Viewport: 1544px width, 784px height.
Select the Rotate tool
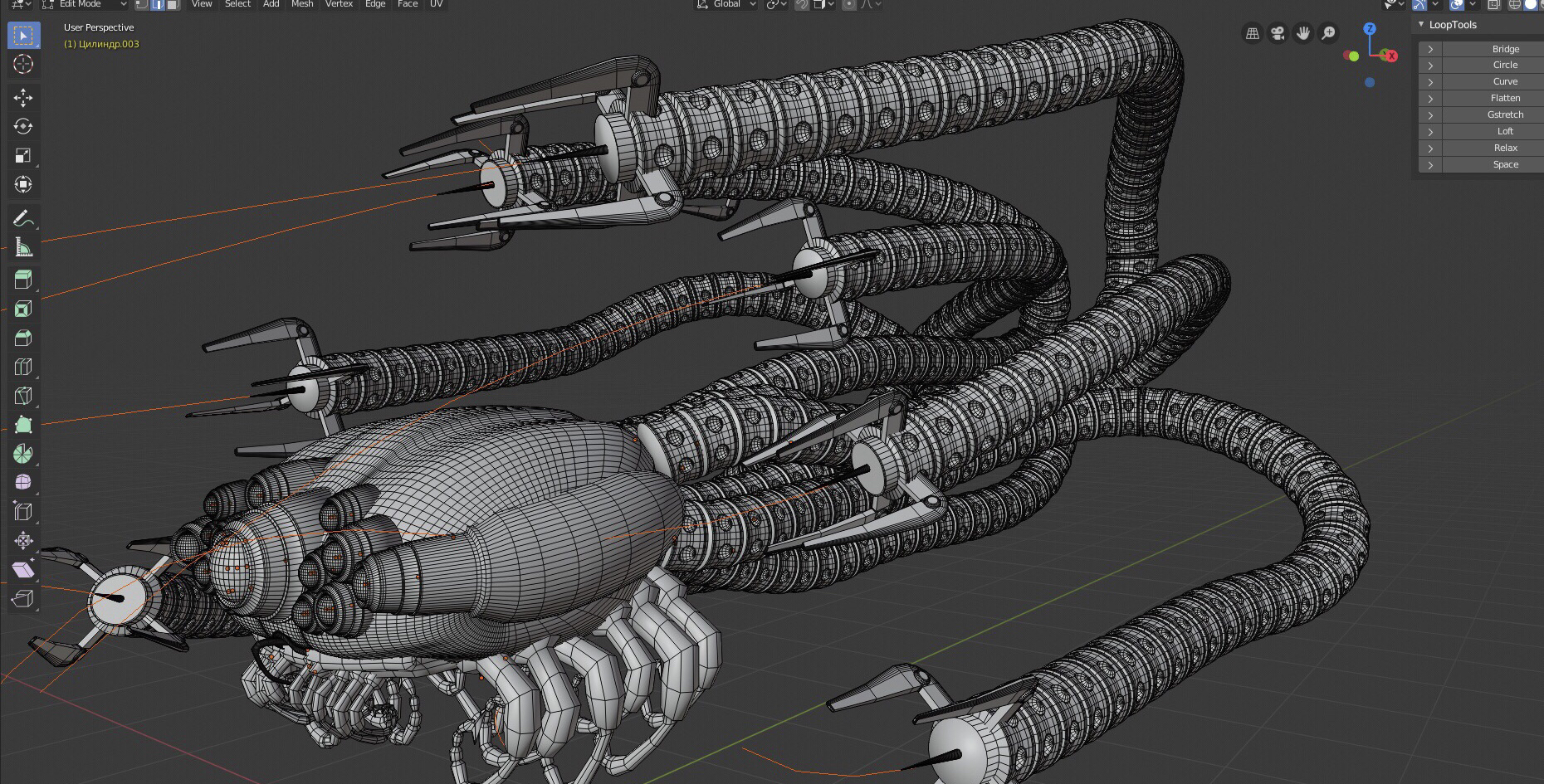coord(23,126)
